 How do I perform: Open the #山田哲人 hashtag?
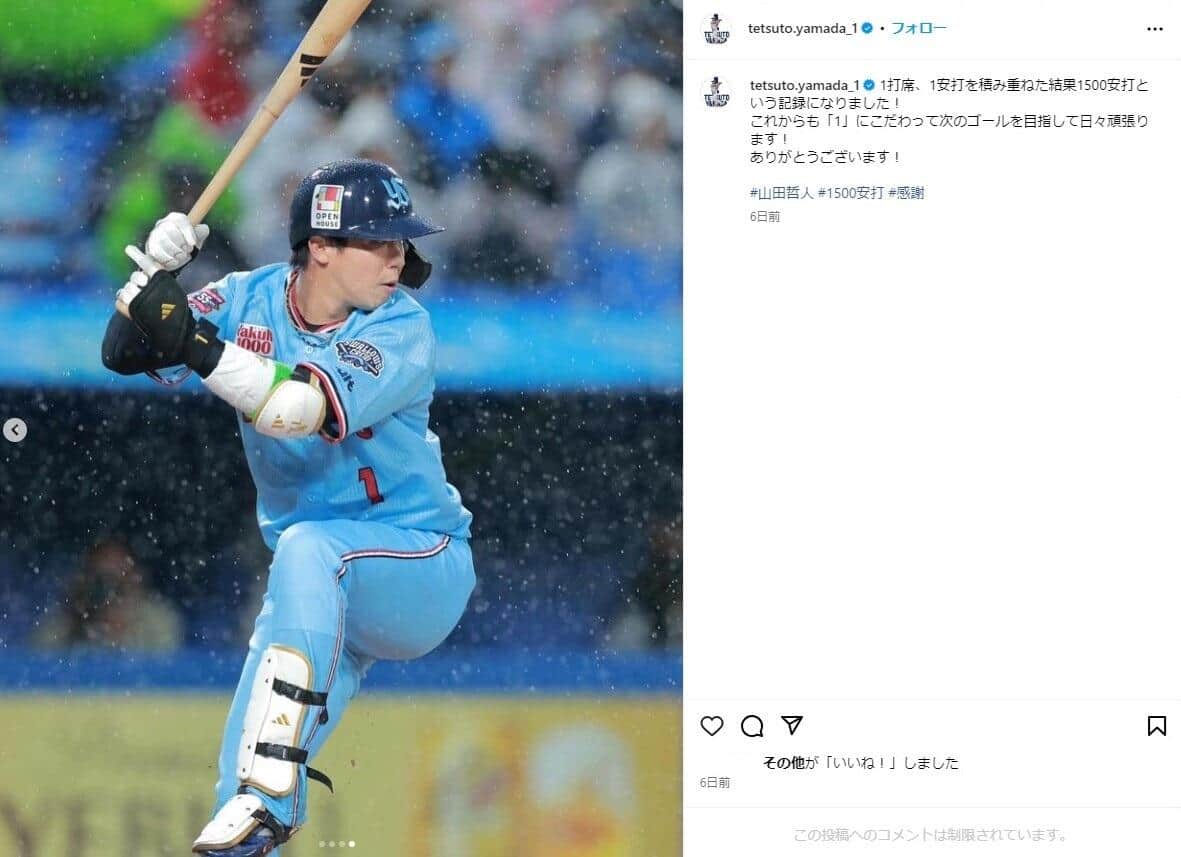781,193
